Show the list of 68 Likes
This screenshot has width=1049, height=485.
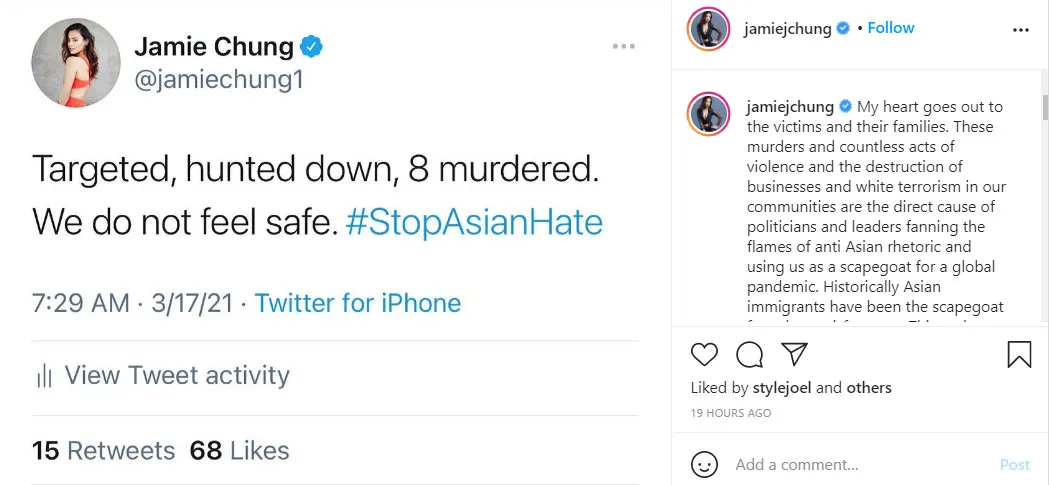point(240,450)
